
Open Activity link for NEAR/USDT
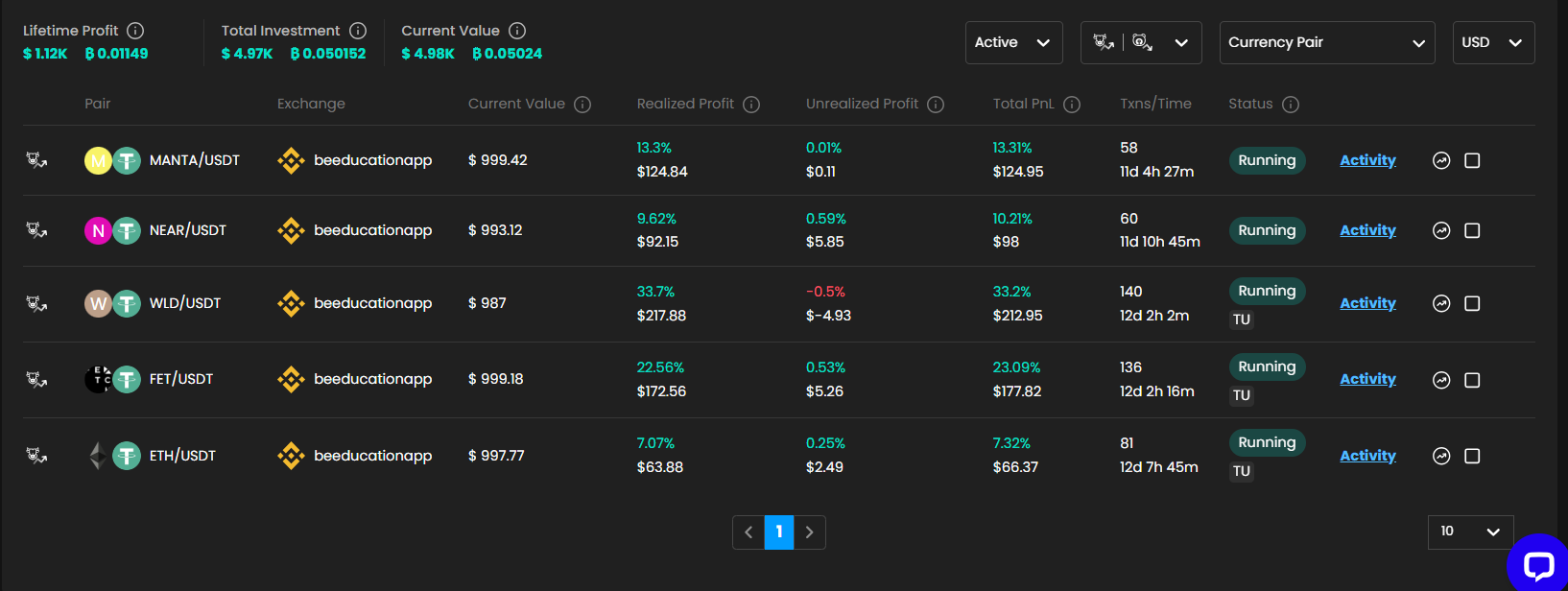click(1367, 230)
